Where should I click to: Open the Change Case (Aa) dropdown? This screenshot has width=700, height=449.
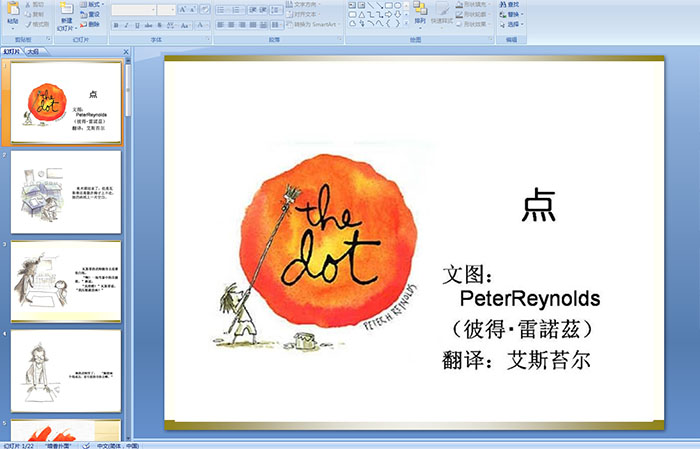(x=185, y=25)
